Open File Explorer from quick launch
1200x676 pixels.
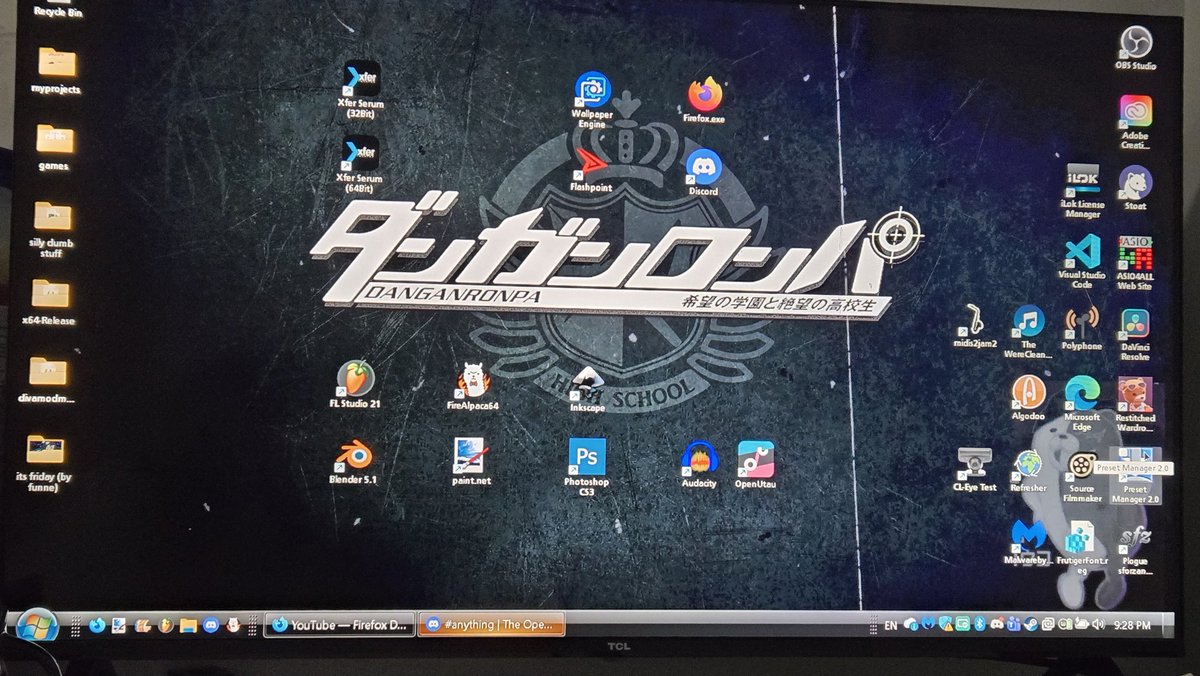(189, 625)
